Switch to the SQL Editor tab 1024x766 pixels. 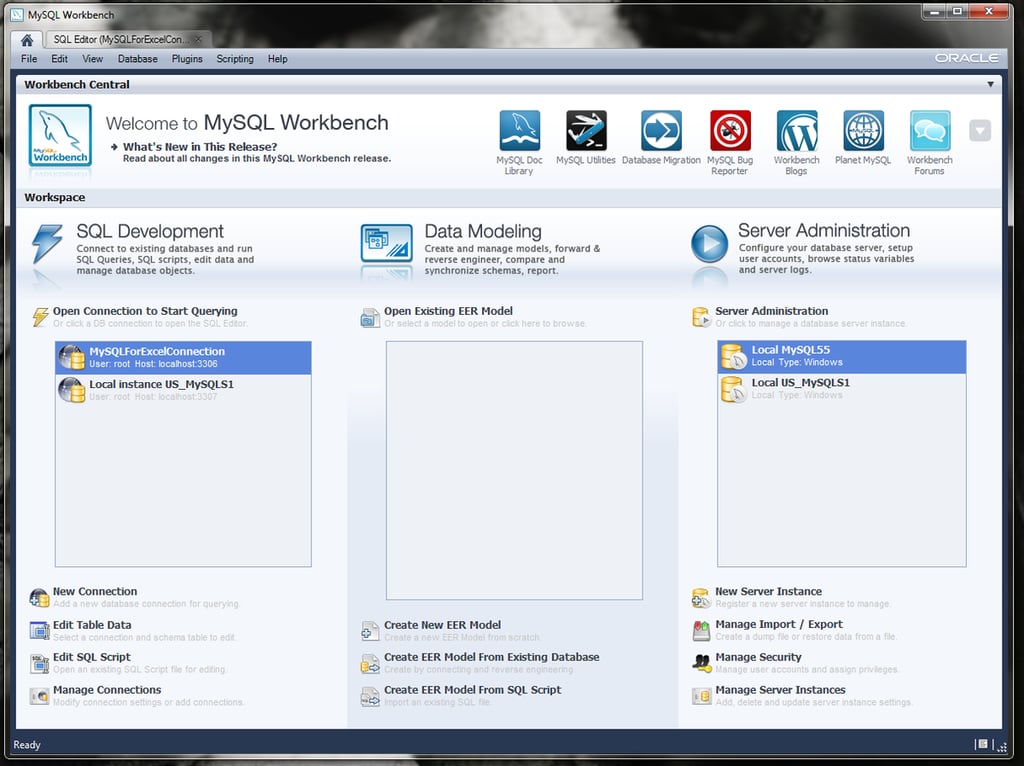coord(121,40)
